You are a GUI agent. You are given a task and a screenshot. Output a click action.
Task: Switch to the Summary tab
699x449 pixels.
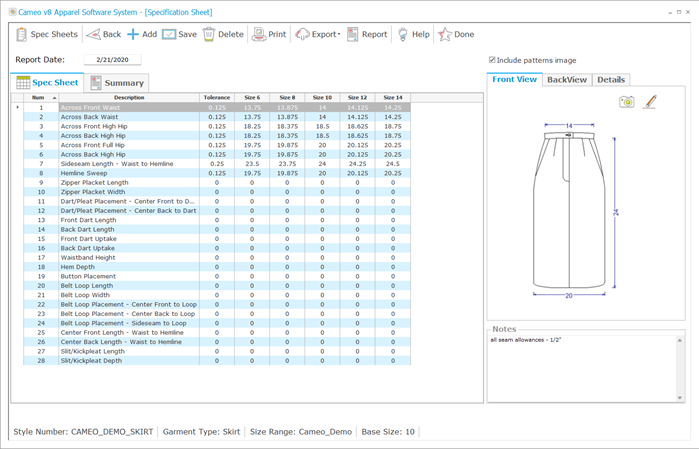click(117, 83)
